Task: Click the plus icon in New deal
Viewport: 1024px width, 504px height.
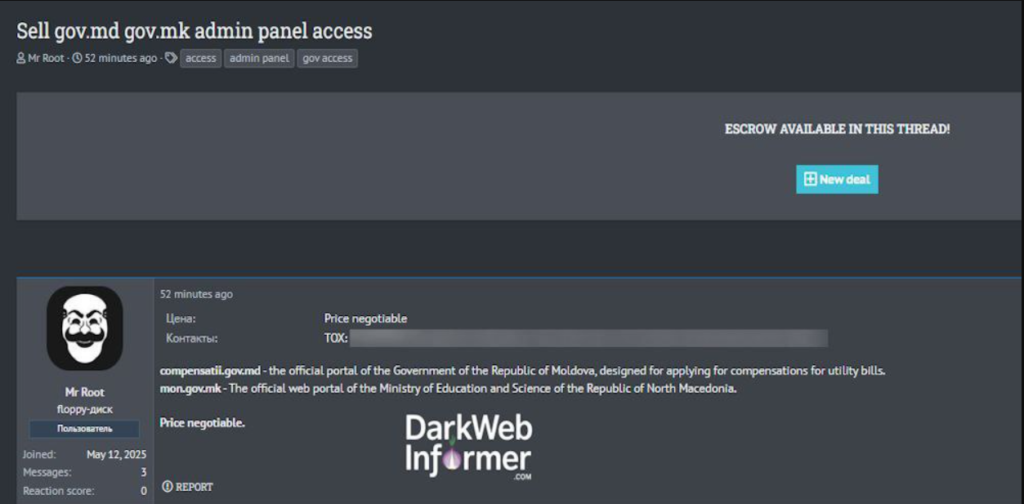Action: [x=810, y=180]
